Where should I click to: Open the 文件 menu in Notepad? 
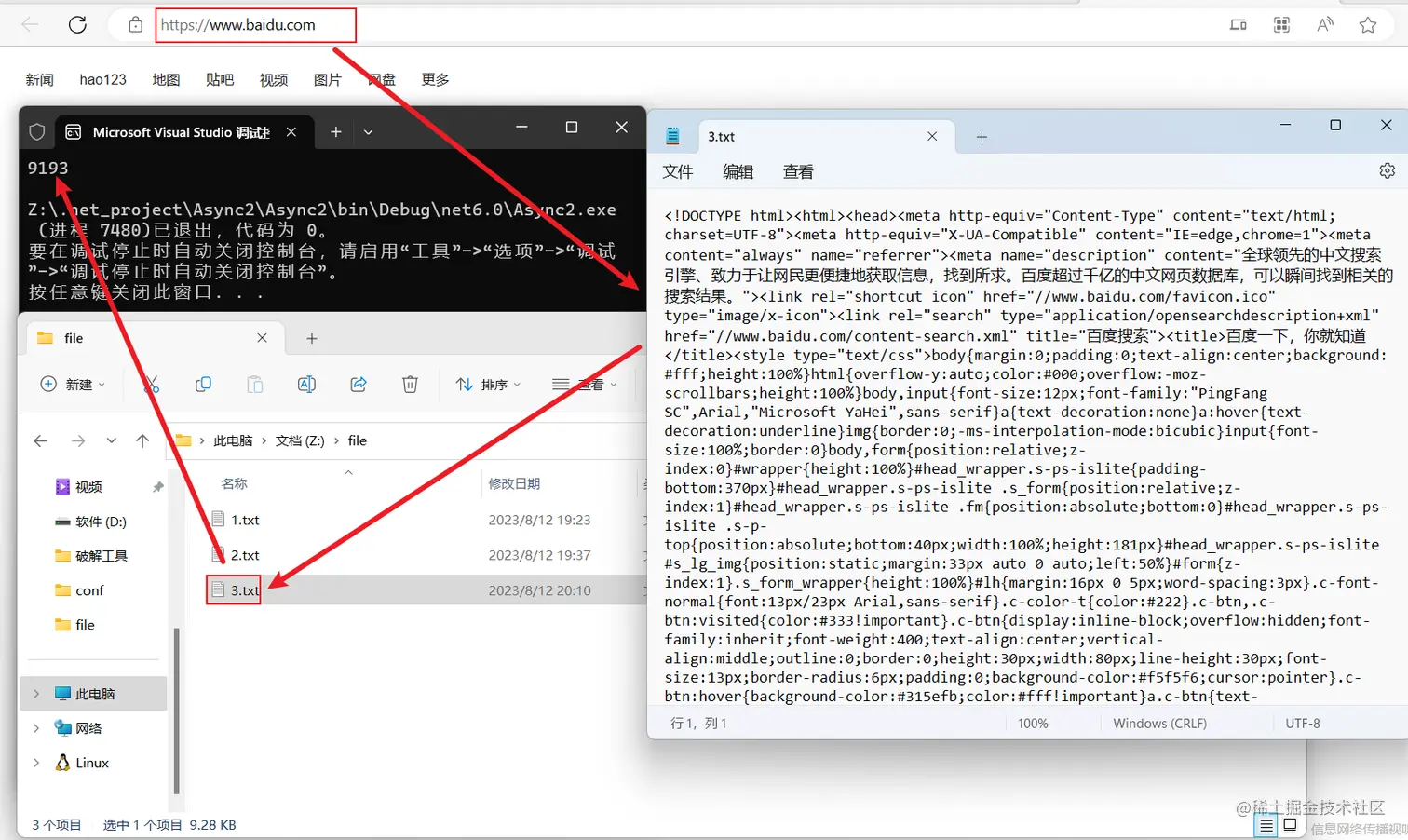(678, 172)
